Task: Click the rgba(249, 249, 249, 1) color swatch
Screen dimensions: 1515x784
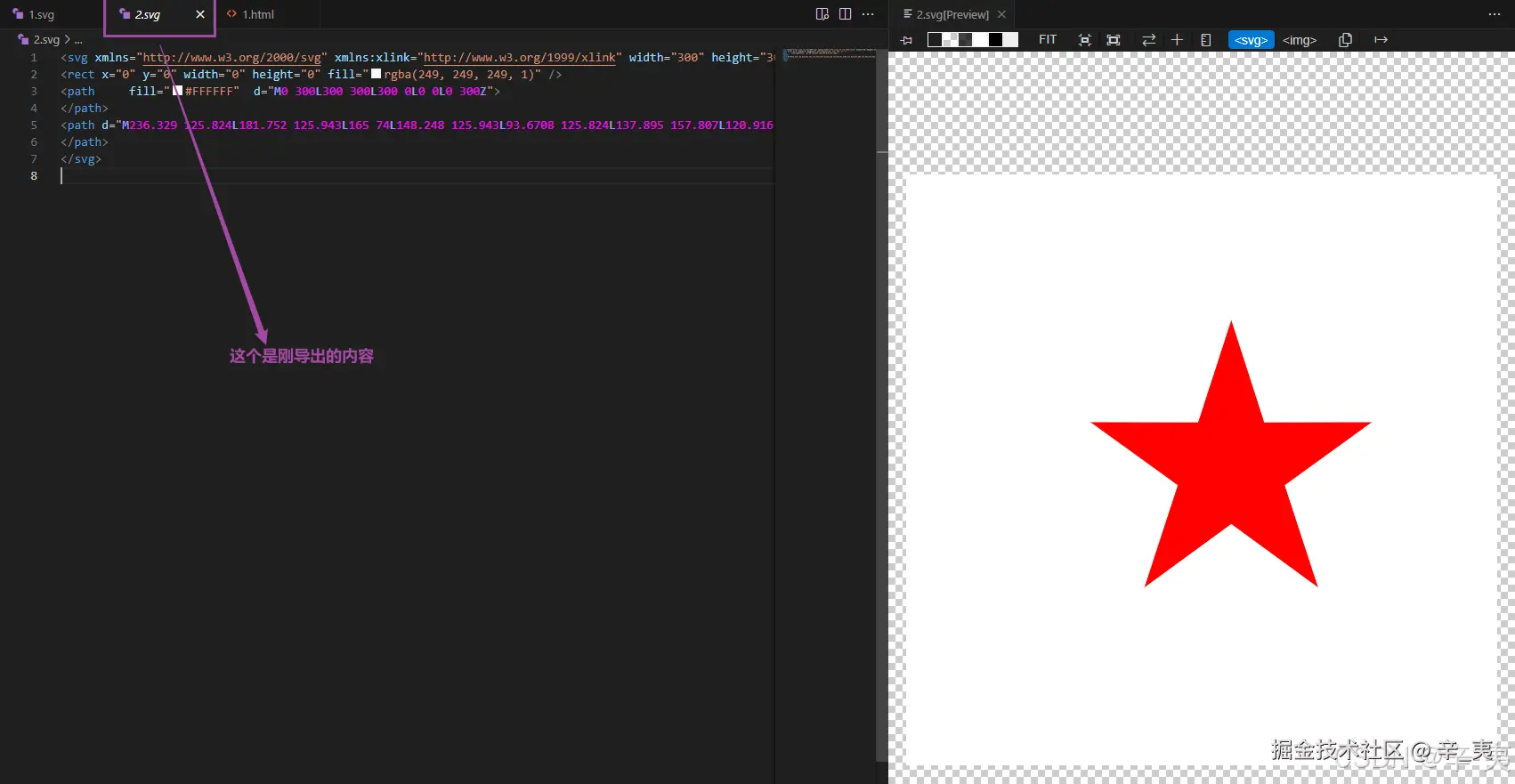Action: (x=376, y=74)
